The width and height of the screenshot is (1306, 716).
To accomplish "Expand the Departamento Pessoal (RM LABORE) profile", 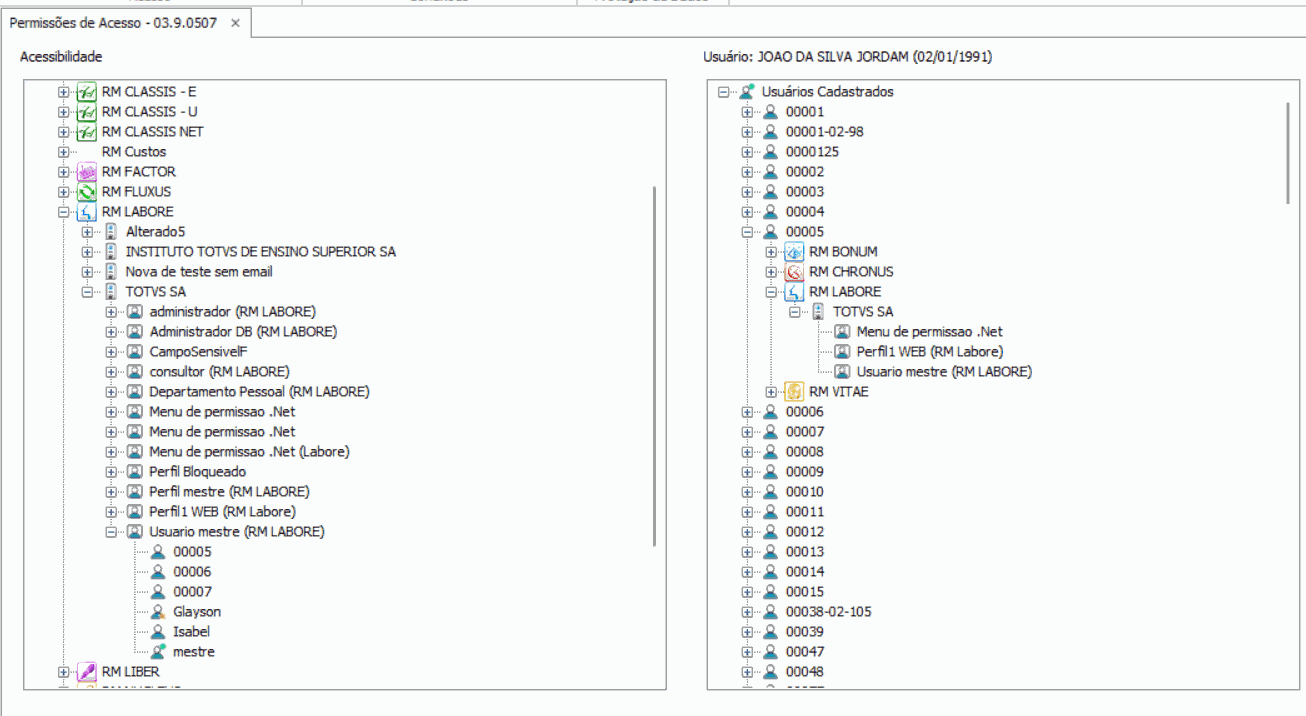I will pyautogui.click(x=112, y=392).
